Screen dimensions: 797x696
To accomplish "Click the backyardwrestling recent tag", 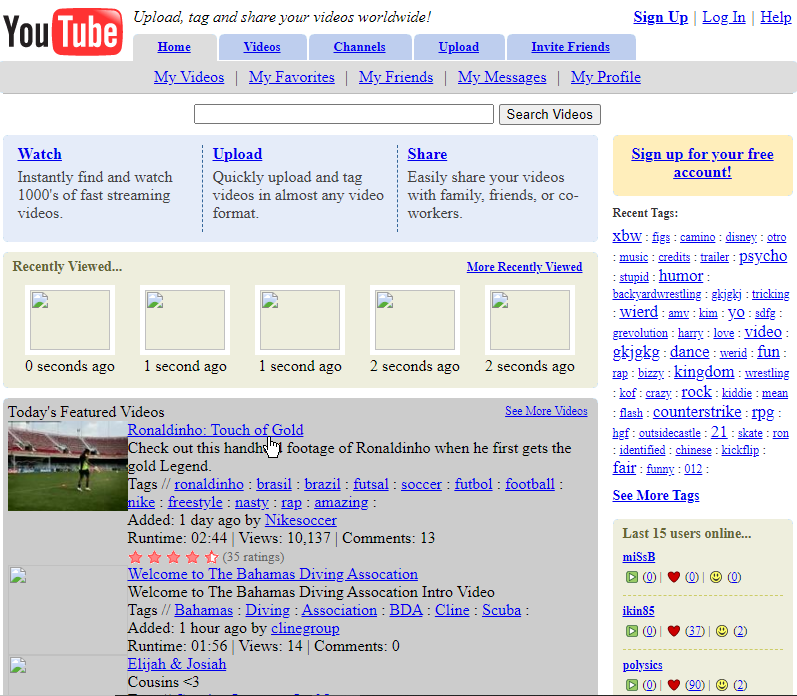I will click(657, 294).
